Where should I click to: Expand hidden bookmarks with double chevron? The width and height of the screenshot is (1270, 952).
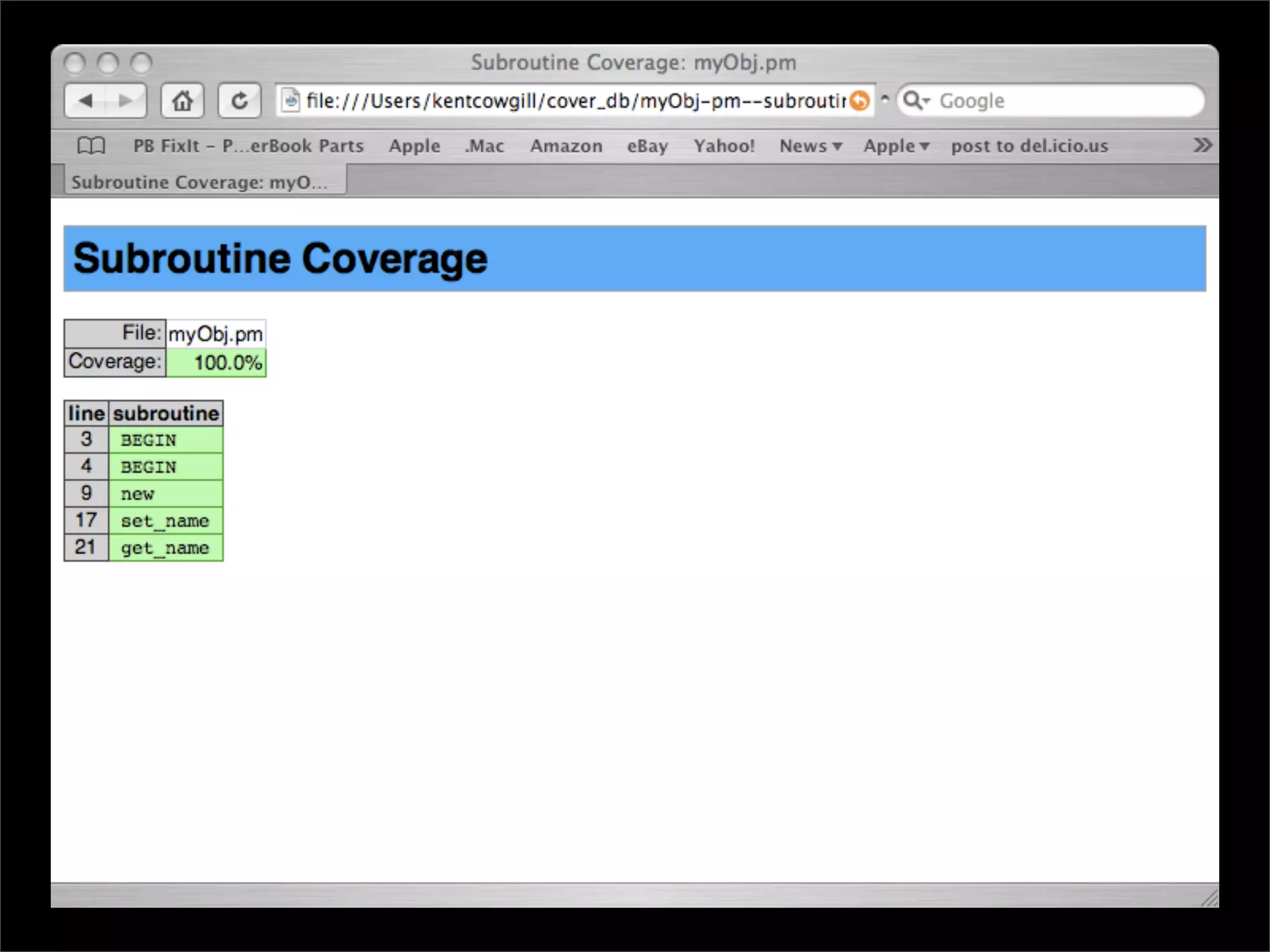(1202, 146)
